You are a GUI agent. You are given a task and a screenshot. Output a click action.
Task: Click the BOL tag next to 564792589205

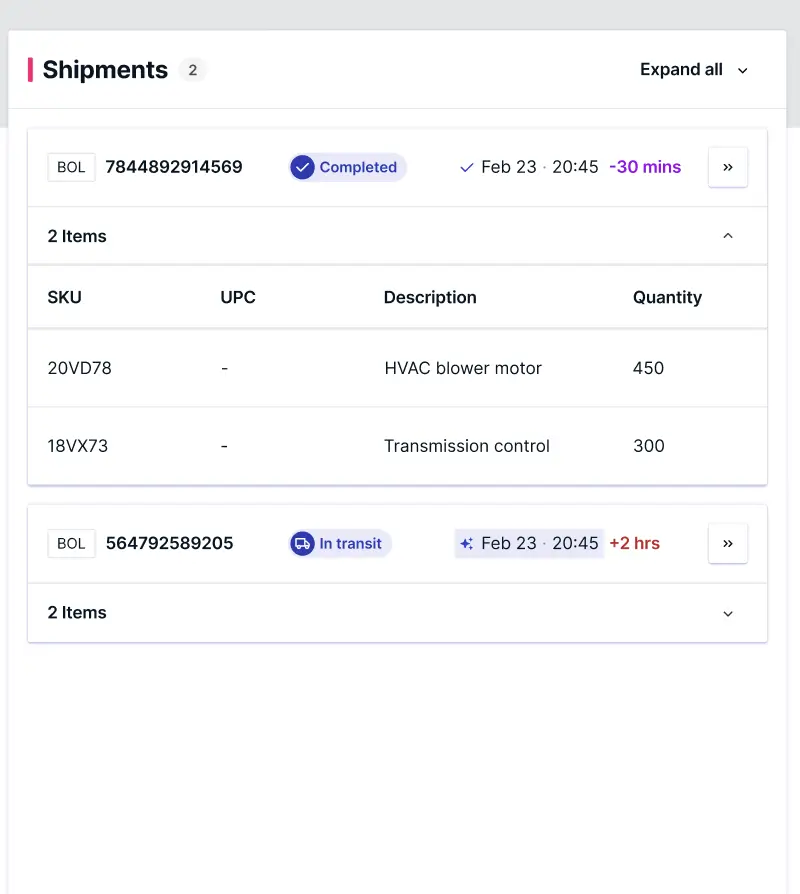click(71, 543)
